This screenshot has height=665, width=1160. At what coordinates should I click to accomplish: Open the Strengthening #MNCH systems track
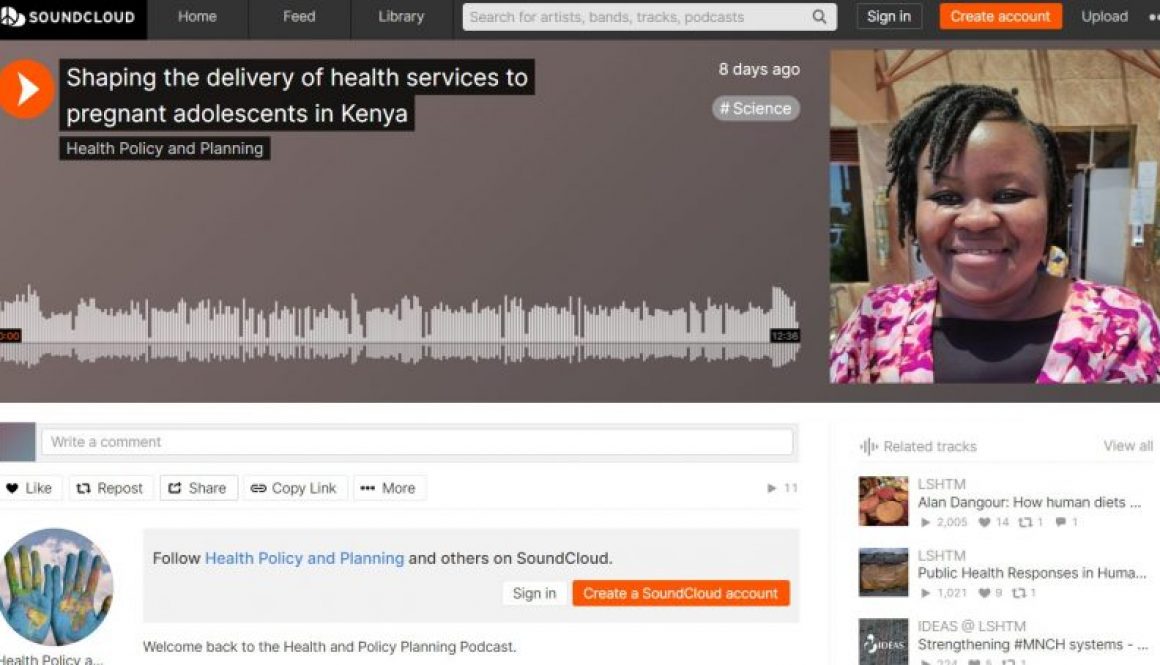coord(1032,645)
